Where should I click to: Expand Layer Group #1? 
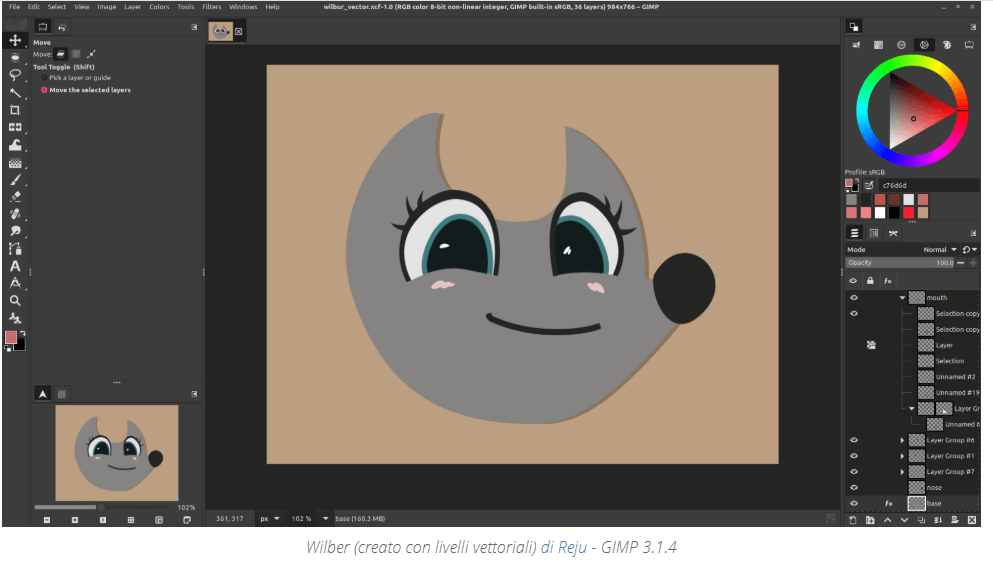click(x=902, y=456)
